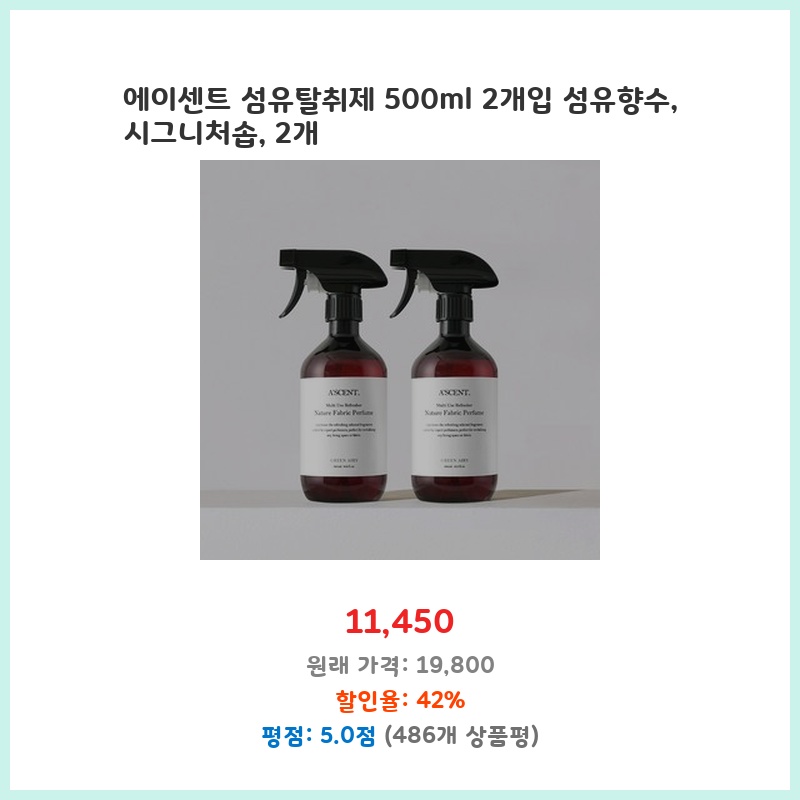Click the GREEN AIRY text on left label
This screenshot has width=800, height=800.
click(344, 460)
